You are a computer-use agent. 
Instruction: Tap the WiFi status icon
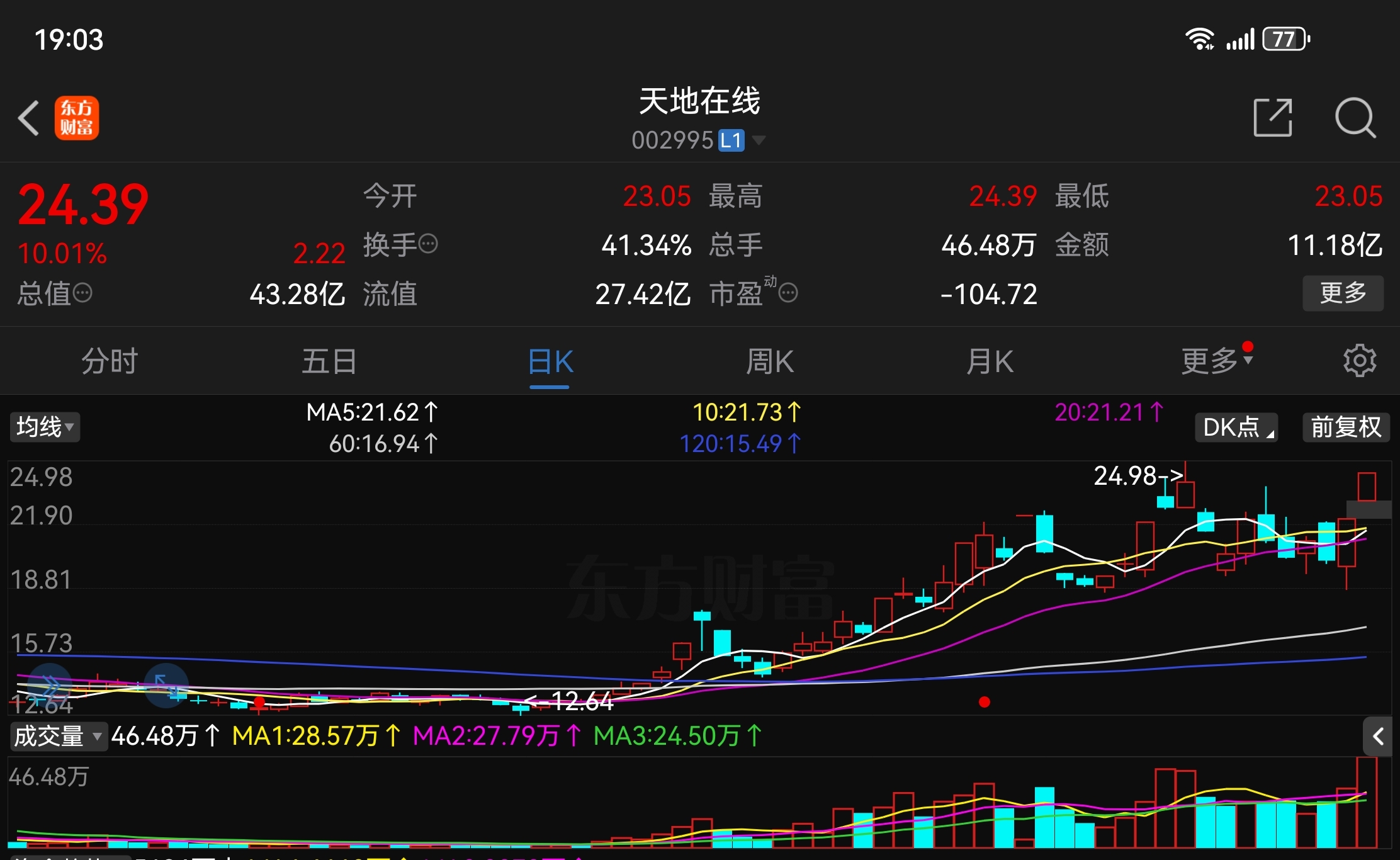coord(1200,39)
